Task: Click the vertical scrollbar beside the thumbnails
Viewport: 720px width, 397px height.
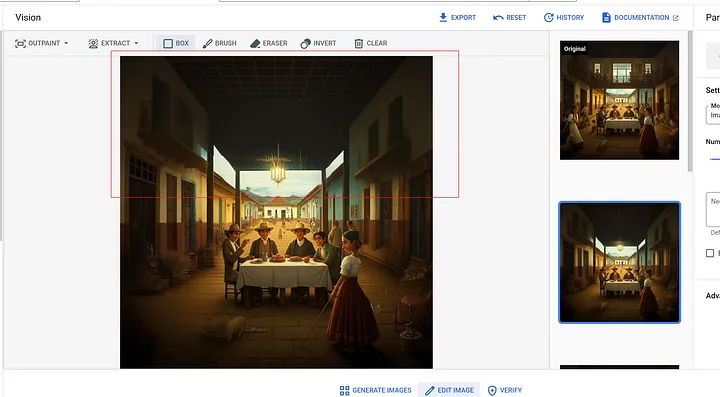Action: pyautogui.click(x=689, y=101)
